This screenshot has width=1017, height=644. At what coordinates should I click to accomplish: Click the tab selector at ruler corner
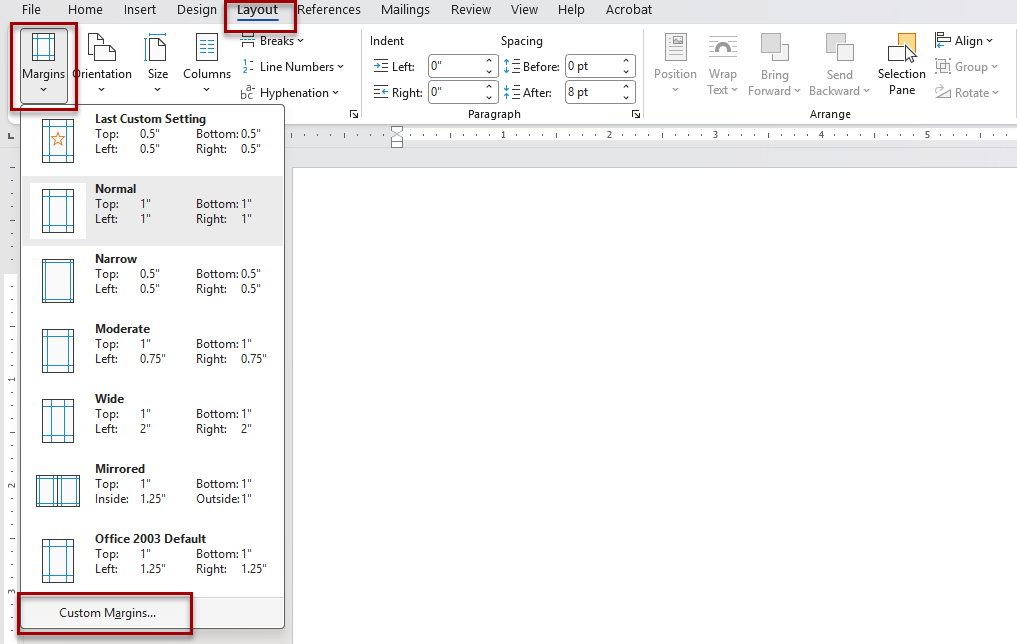pyautogui.click(x=10, y=136)
